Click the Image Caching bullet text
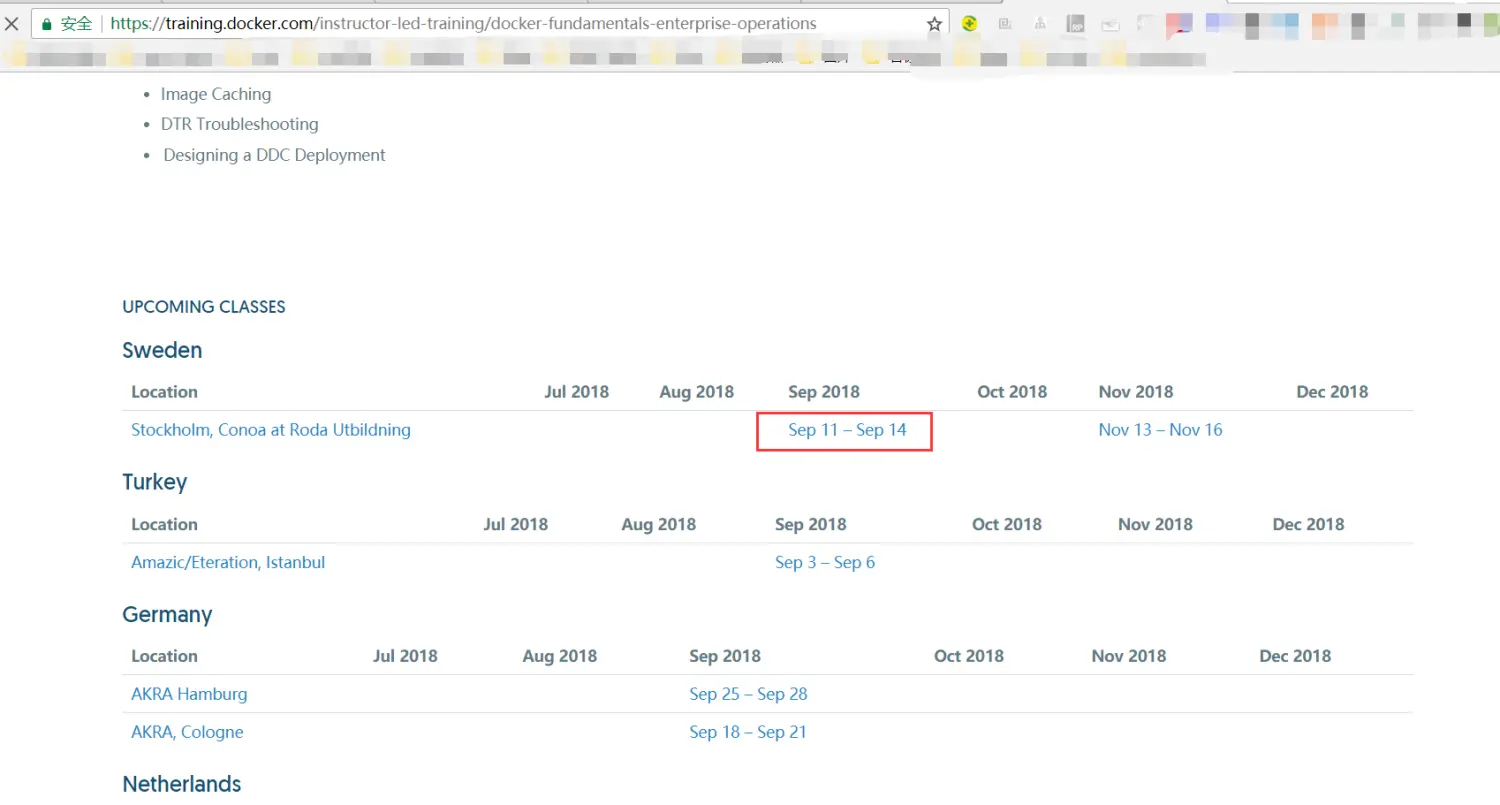Image resolution: width=1500 pixels, height=805 pixels. [x=216, y=94]
